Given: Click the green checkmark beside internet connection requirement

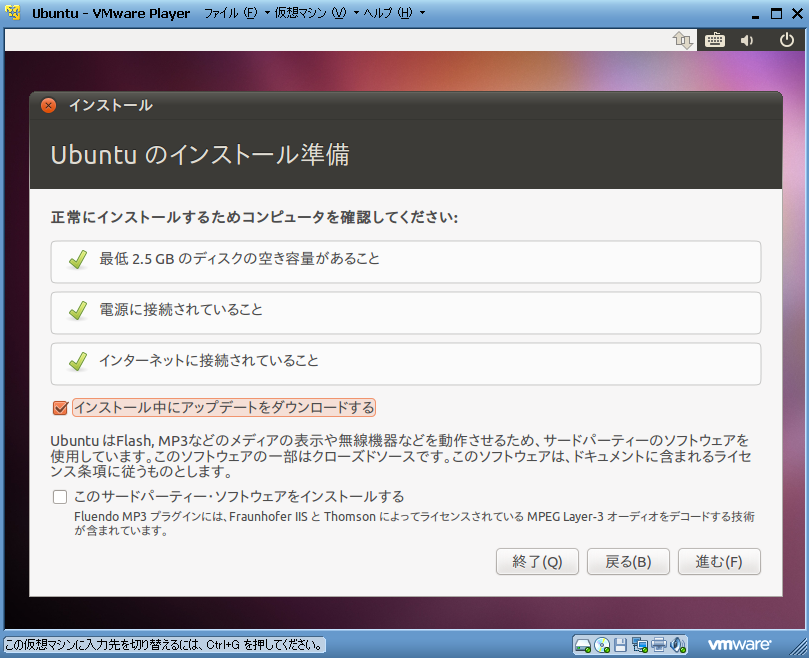Looking at the screenshot, I should 78,361.
